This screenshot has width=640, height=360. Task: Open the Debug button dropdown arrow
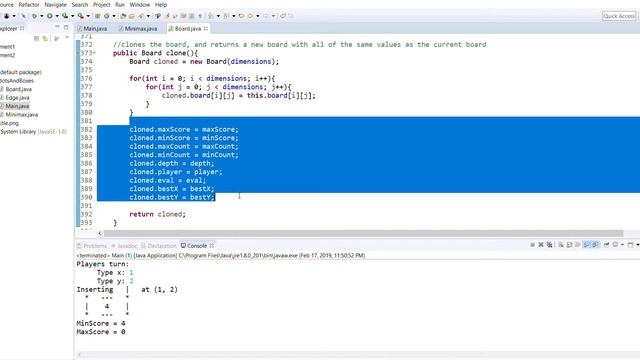click(42, 16)
